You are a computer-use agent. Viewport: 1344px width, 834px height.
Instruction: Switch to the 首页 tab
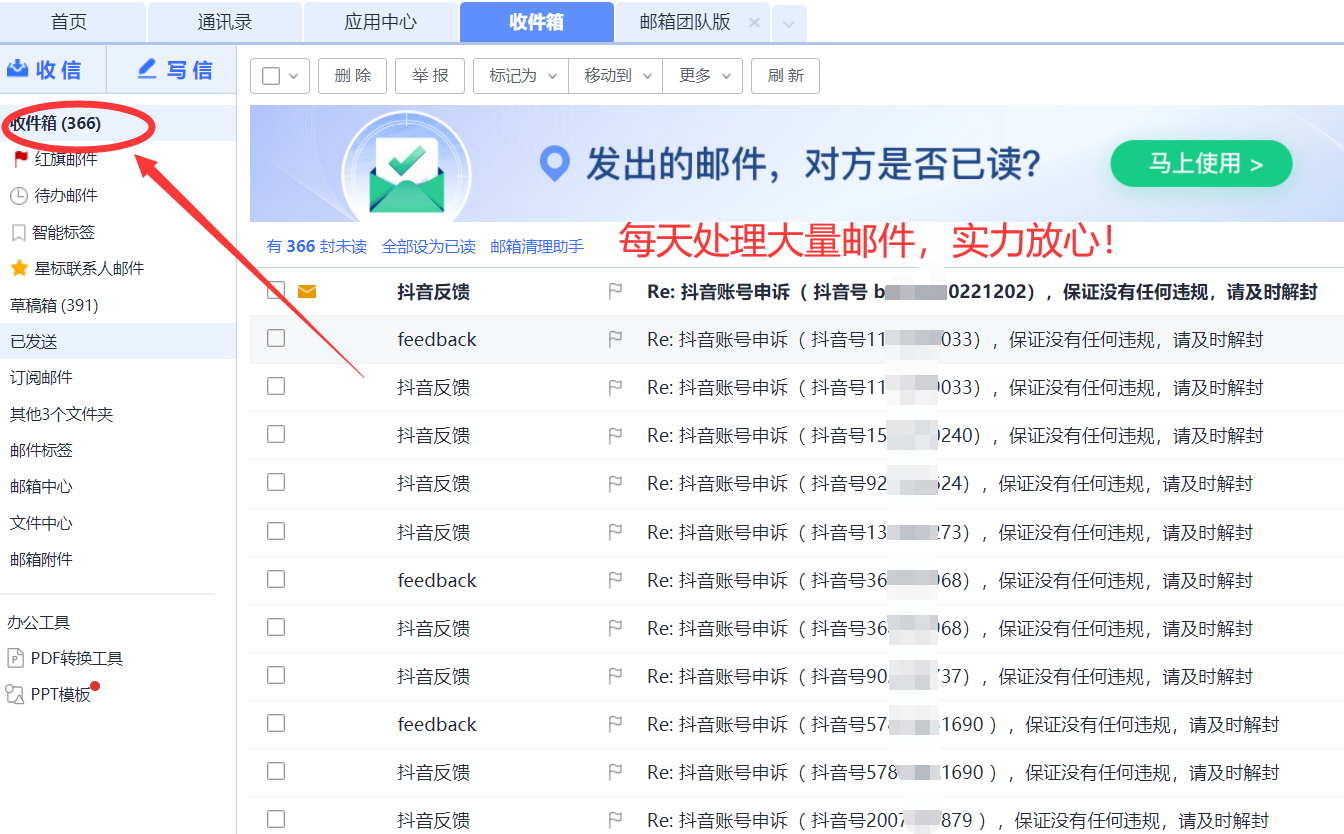pyautogui.click(x=69, y=22)
